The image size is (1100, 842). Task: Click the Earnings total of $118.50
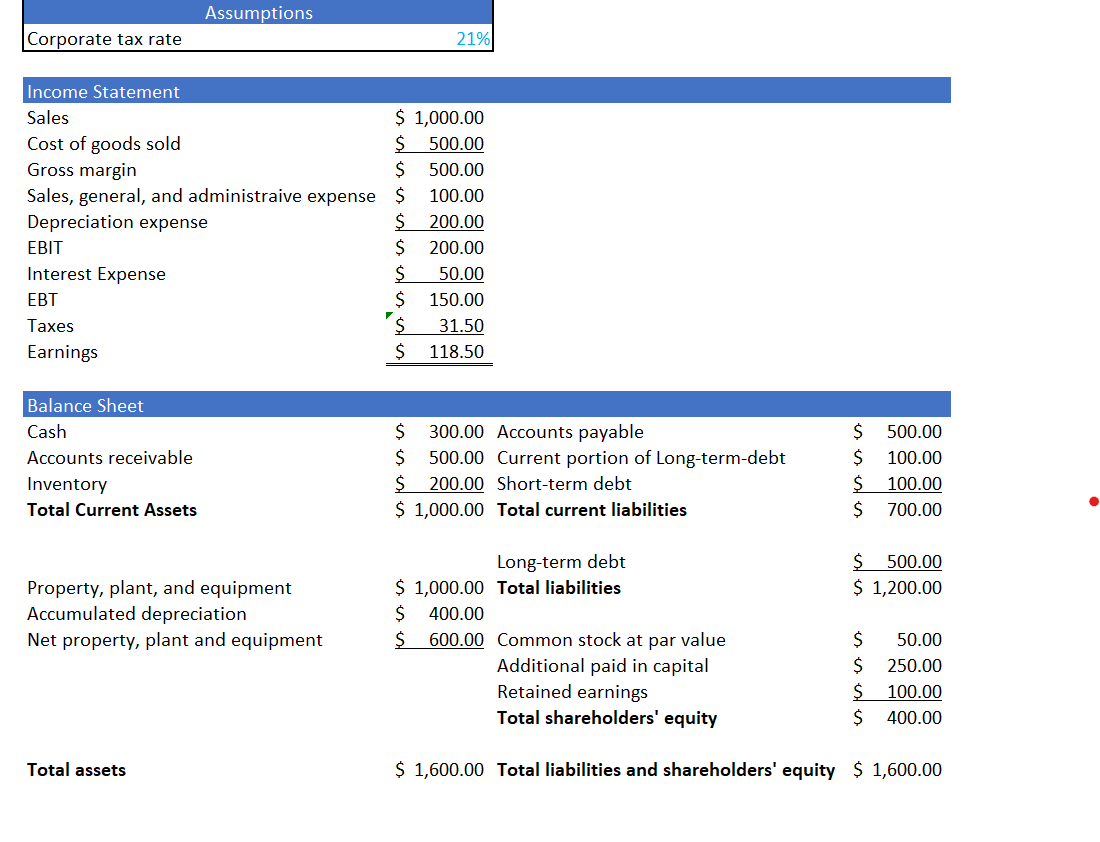(x=440, y=351)
